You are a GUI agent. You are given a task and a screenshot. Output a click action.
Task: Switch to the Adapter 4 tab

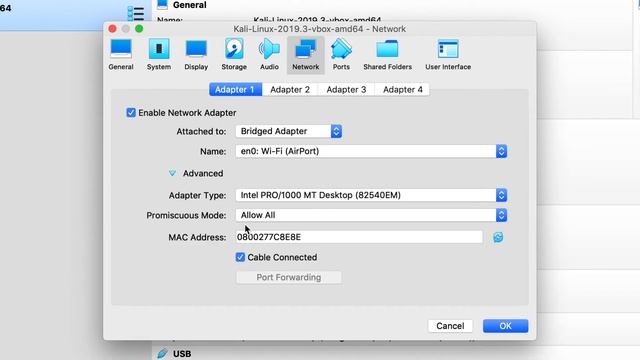402,89
